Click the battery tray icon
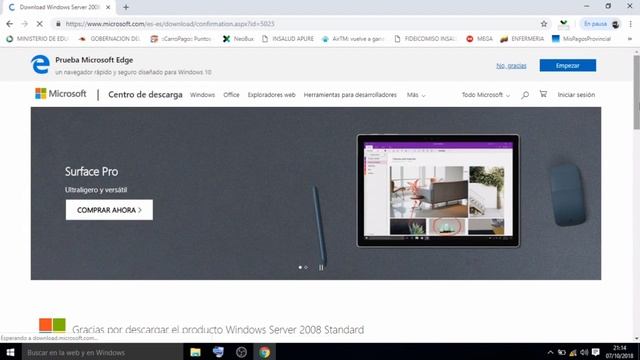This screenshot has width=640, height=360. point(562,352)
